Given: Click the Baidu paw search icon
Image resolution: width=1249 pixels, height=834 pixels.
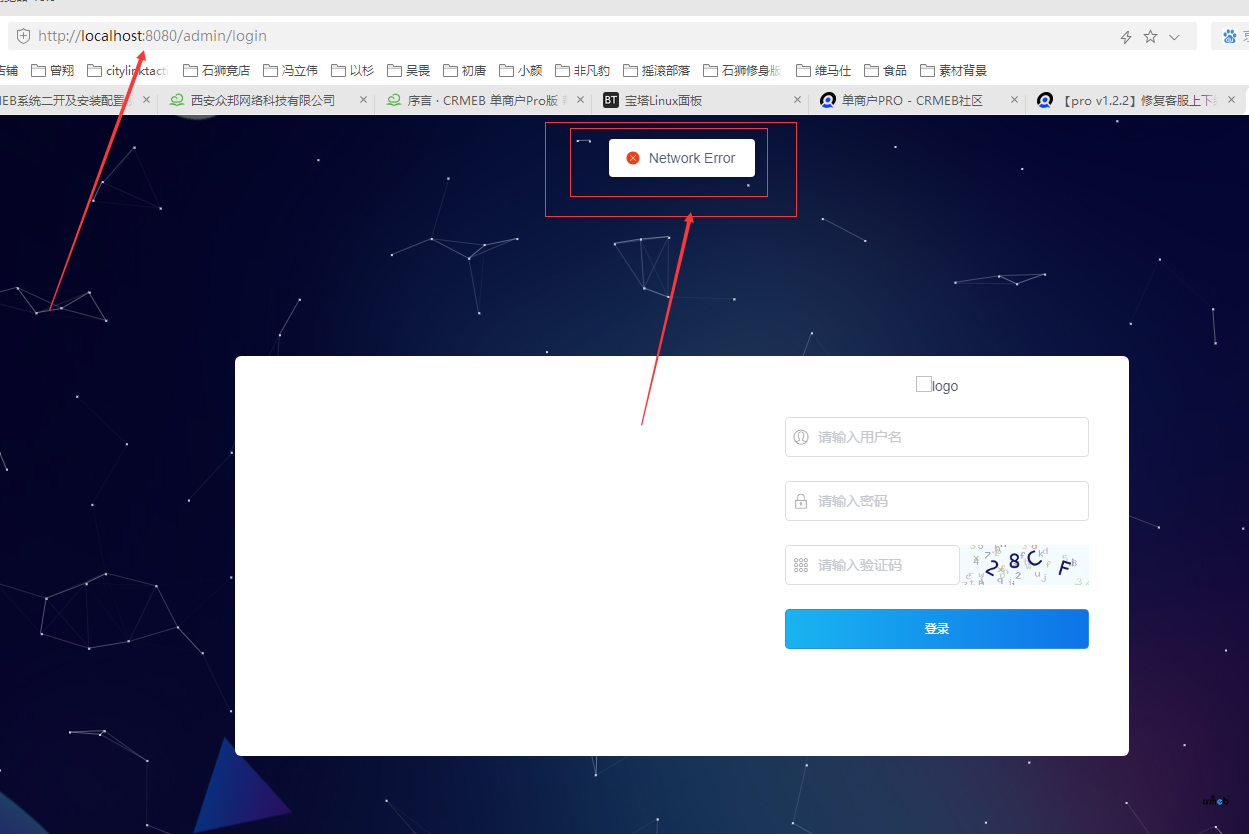Looking at the screenshot, I should (1230, 36).
